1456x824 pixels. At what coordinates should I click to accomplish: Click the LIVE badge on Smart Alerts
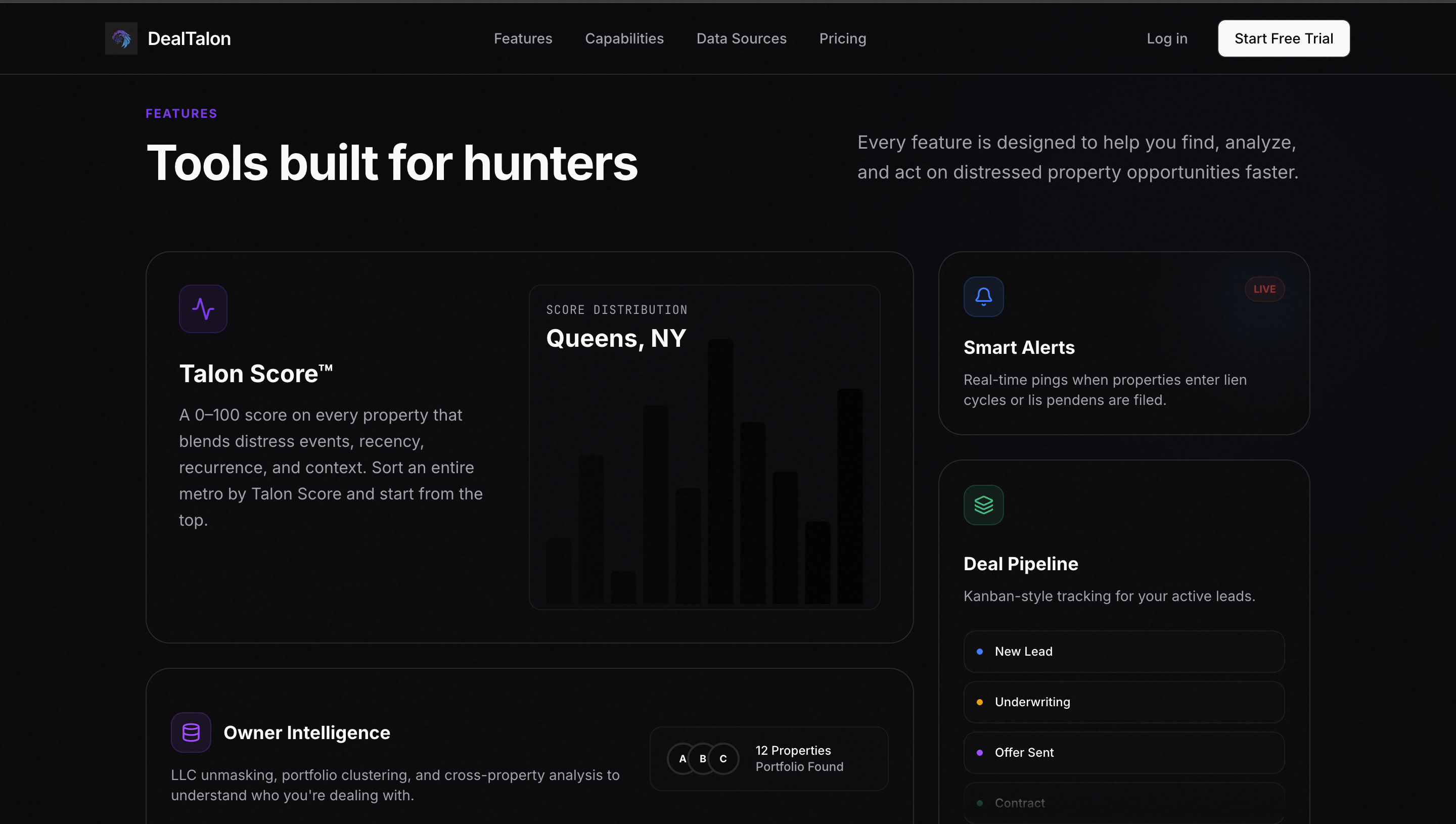tap(1264, 289)
